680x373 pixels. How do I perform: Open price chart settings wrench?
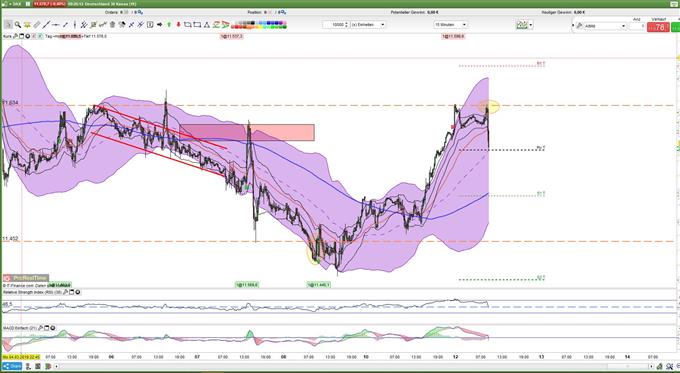coord(16,36)
